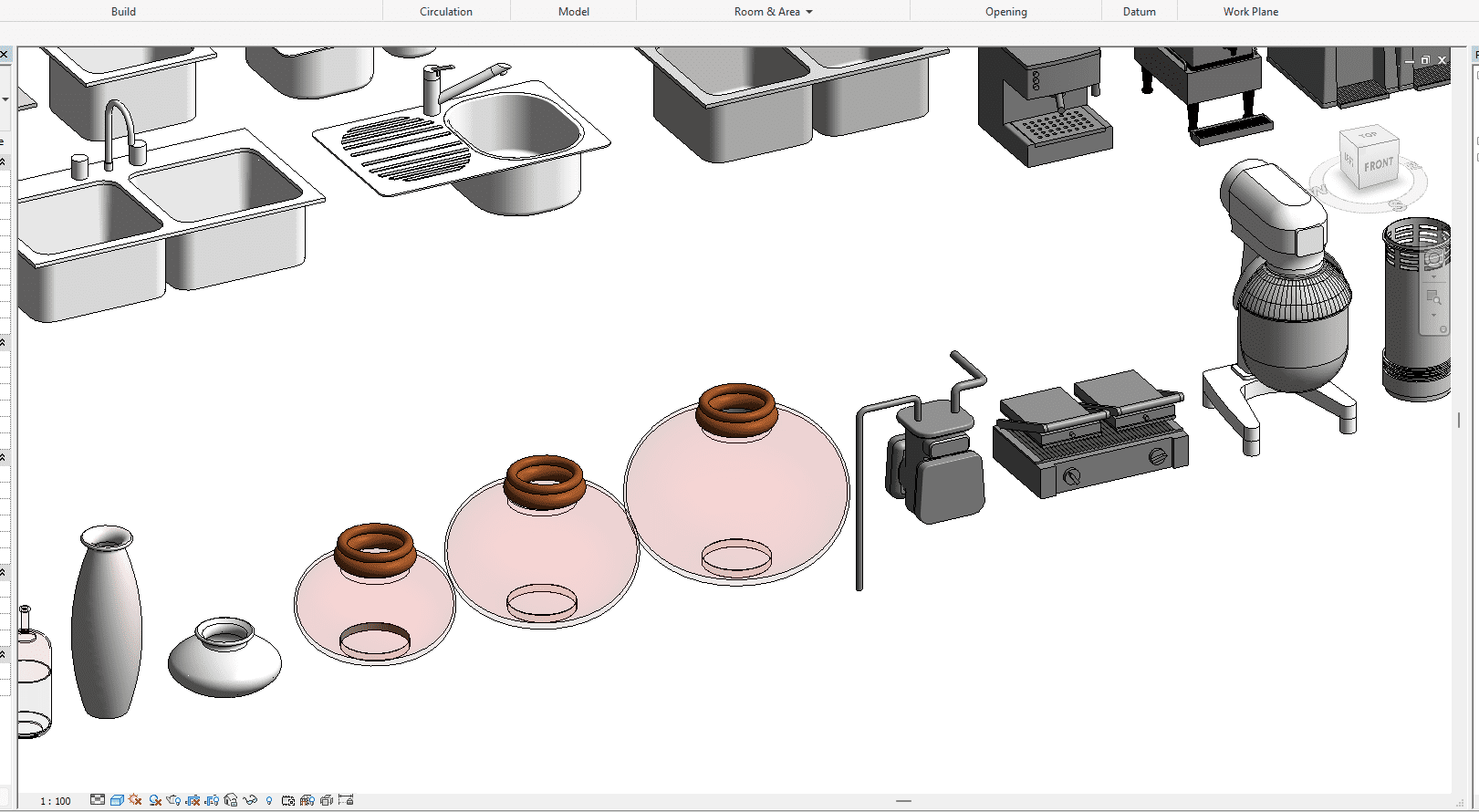1479x812 pixels.
Task: Click the Detail Level icon in view bar
Action: pyautogui.click(x=98, y=800)
